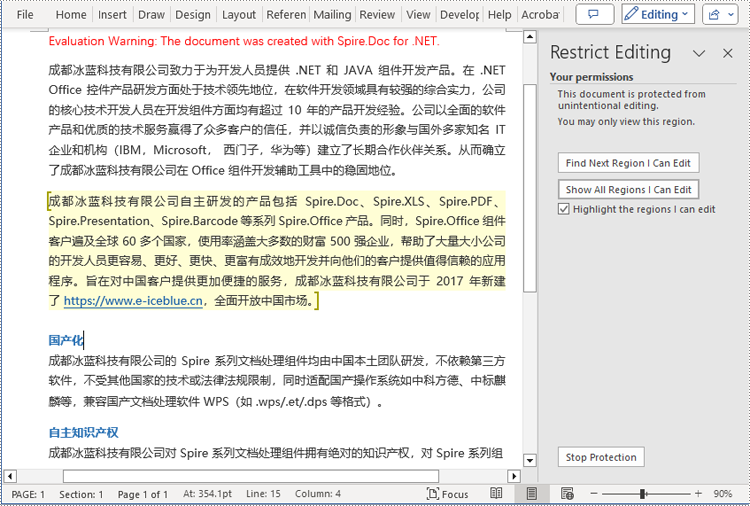The width and height of the screenshot is (750, 506).
Task: Open the File menu
Action: [25, 15]
